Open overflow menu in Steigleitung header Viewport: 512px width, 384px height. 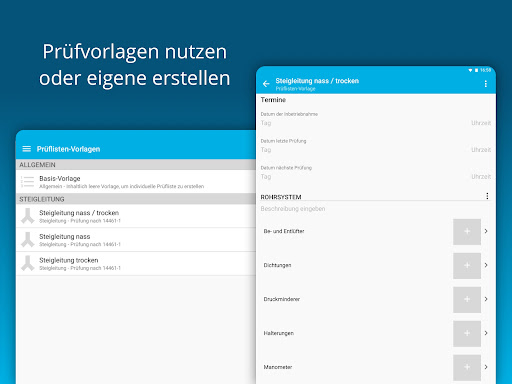tap(485, 84)
